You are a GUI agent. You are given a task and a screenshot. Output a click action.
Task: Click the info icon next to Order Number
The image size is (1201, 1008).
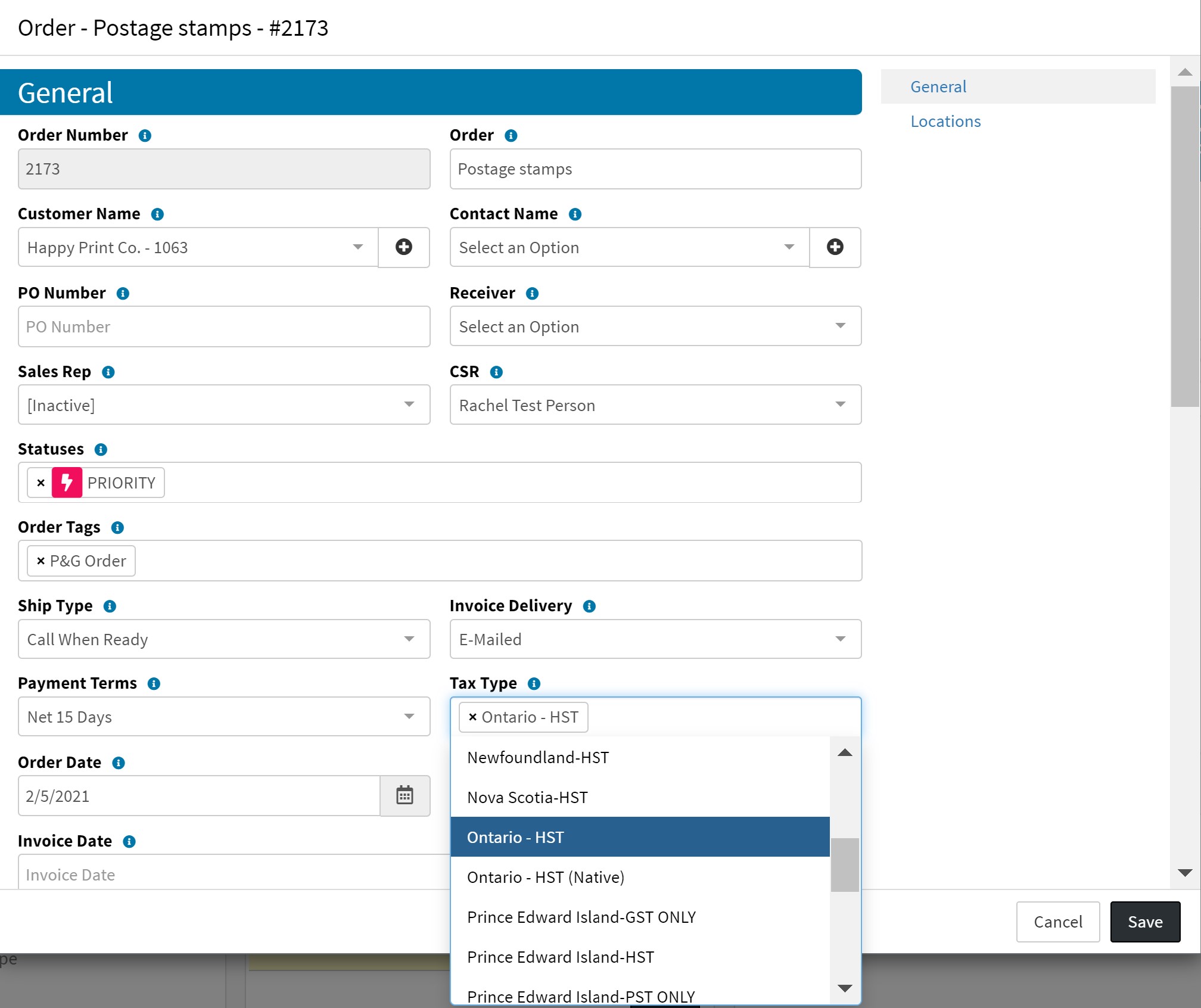coord(145,136)
